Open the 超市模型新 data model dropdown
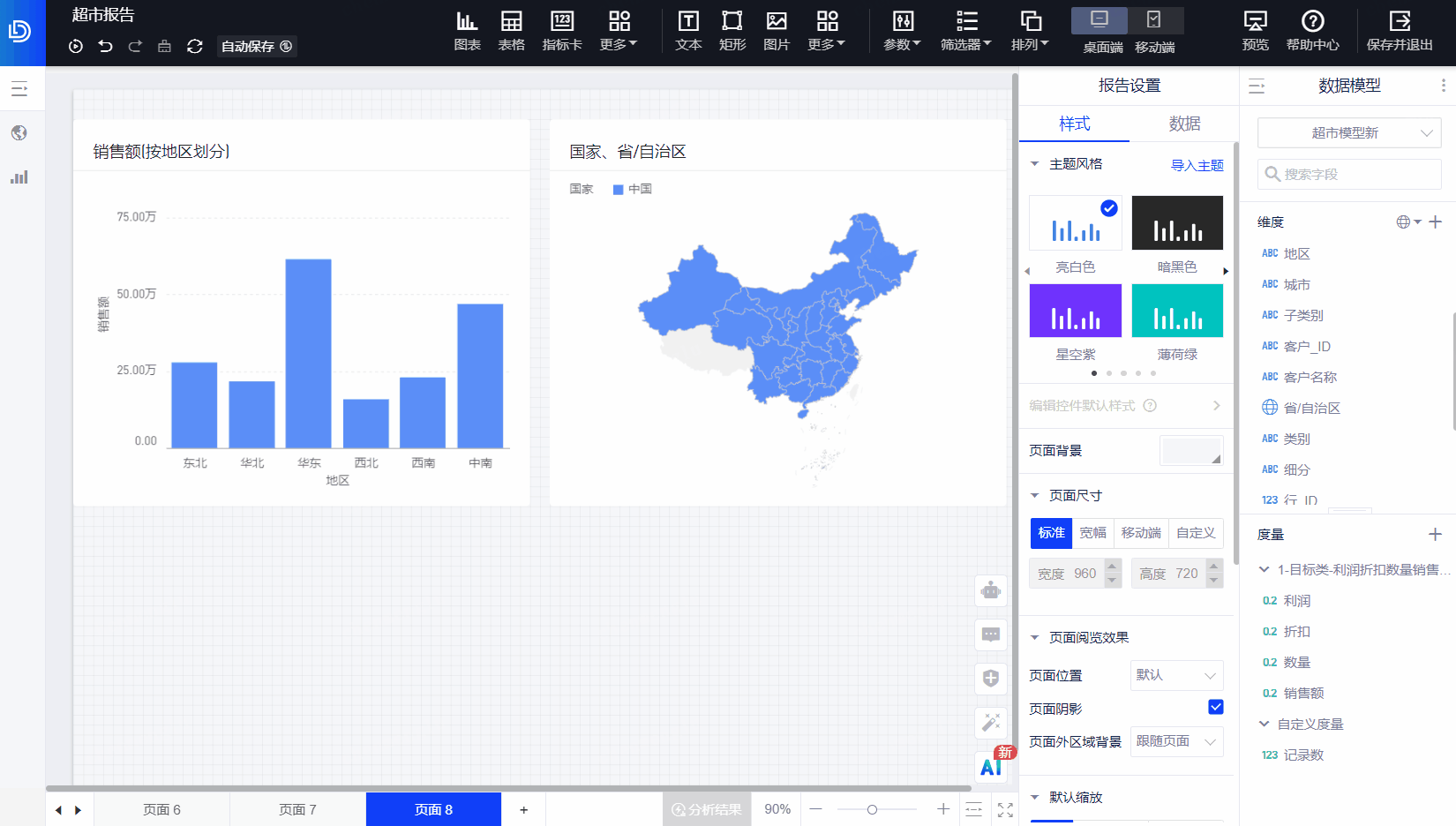Screen dimensions: 1456x826 (x=1348, y=133)
